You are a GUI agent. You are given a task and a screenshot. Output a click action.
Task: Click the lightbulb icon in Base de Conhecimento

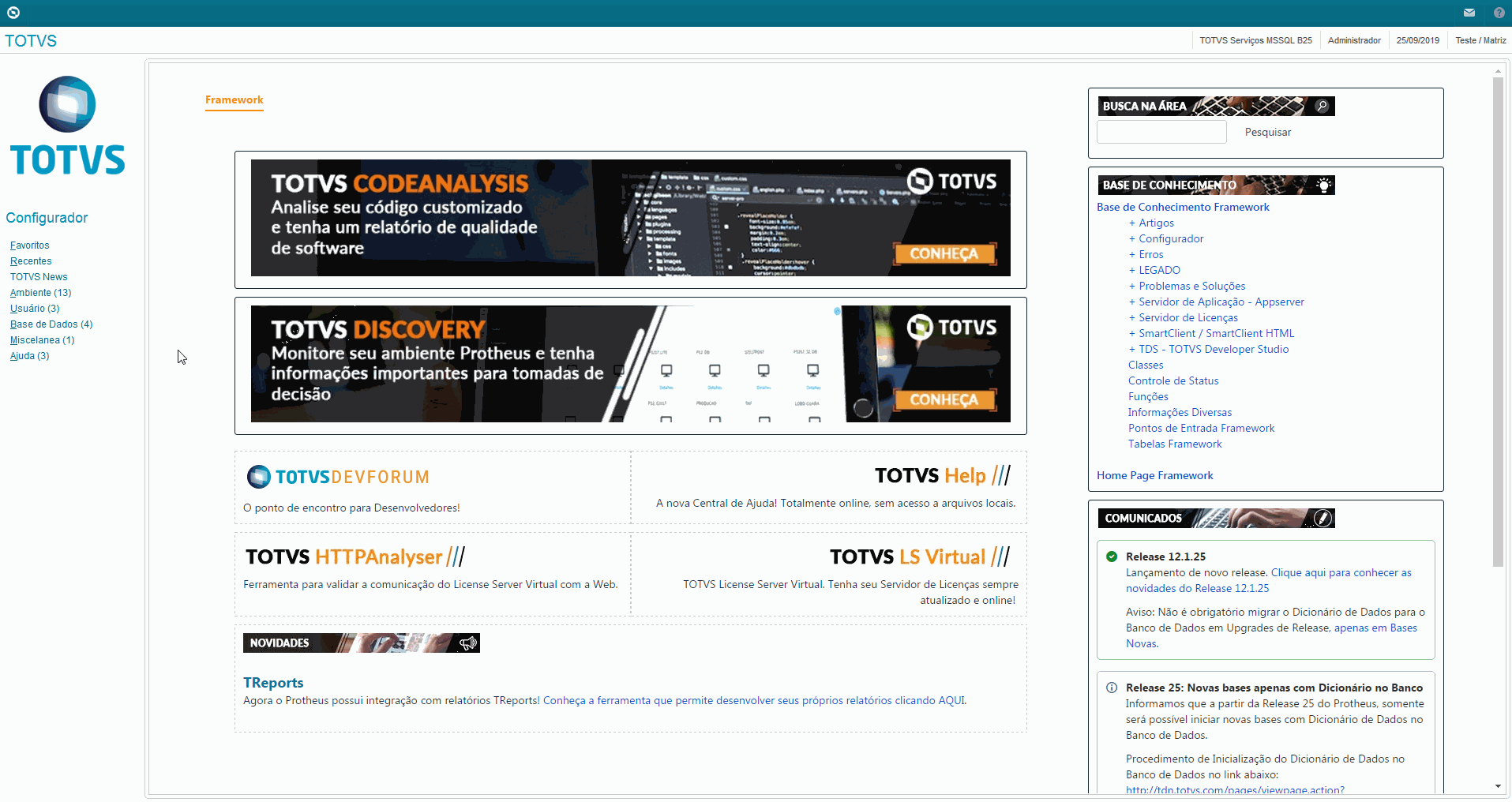(x=1324, y=185)
